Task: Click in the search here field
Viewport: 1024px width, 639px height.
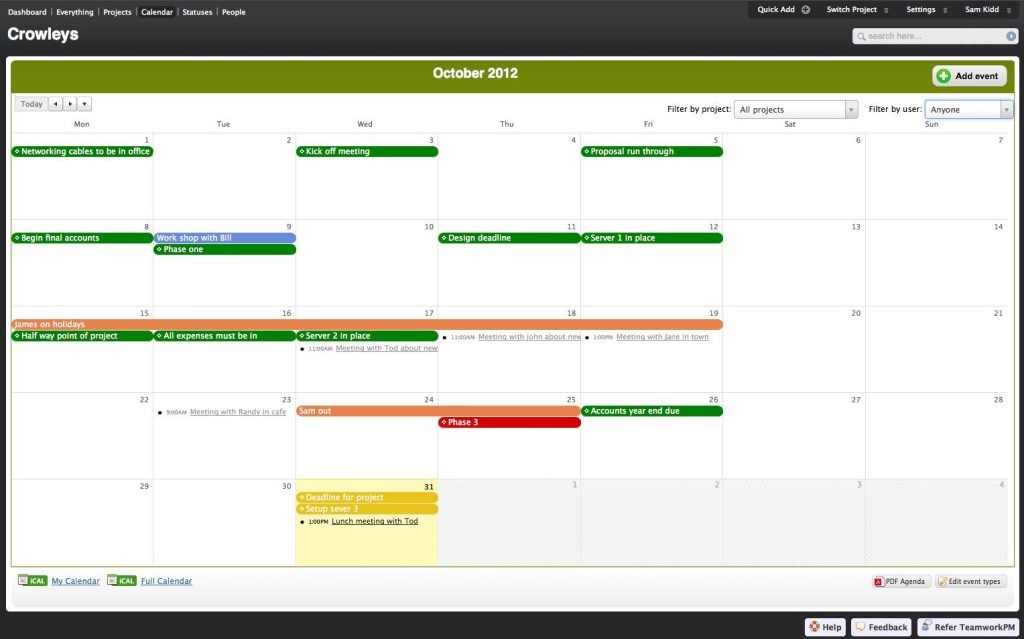Action: pyautogui.click(x=935, y=37)
